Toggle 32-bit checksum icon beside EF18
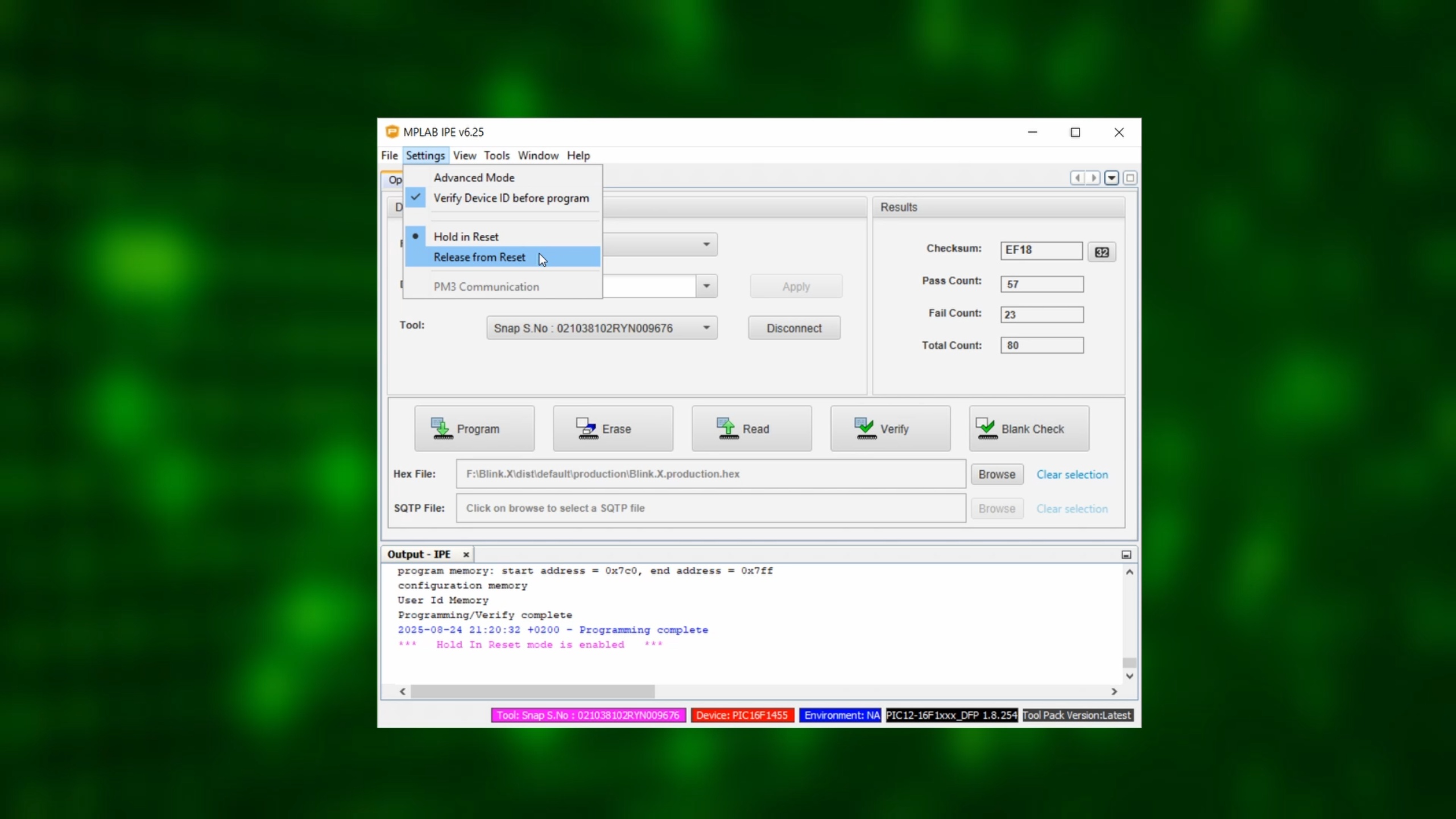The image size is (1456, 819). click(x=1101, y=252)
